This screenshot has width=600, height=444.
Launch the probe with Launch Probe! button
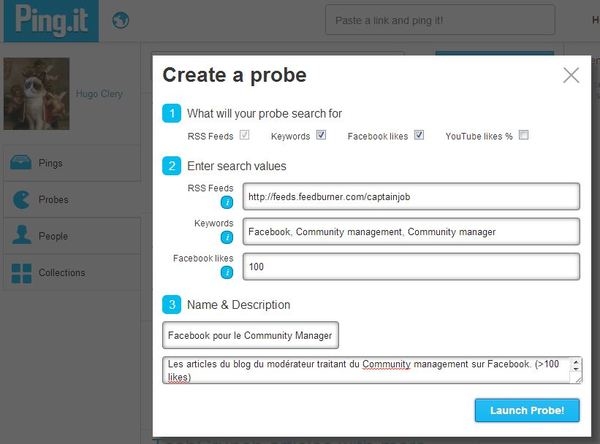pos(527,410)
